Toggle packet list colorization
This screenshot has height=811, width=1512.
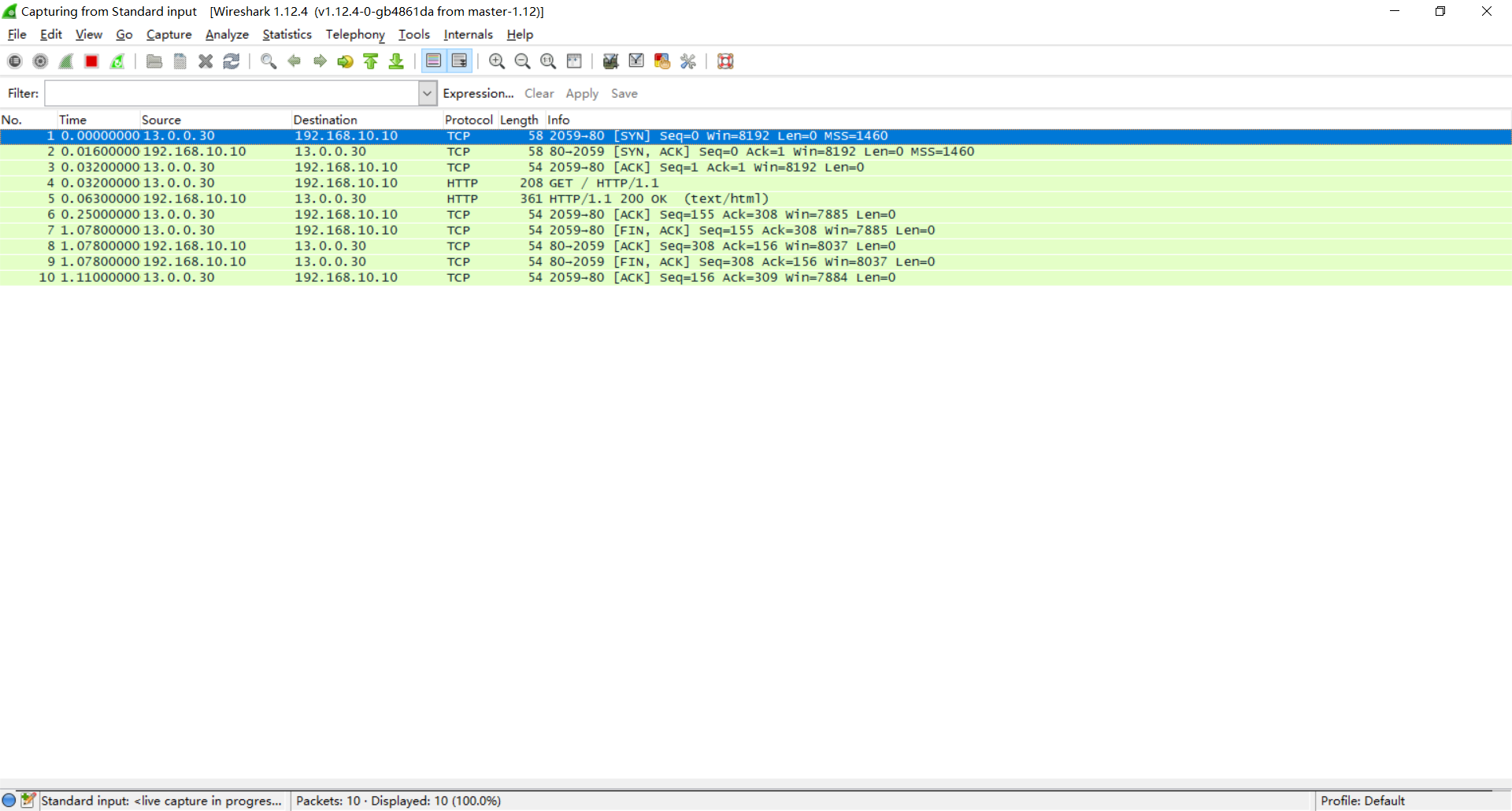433,61
